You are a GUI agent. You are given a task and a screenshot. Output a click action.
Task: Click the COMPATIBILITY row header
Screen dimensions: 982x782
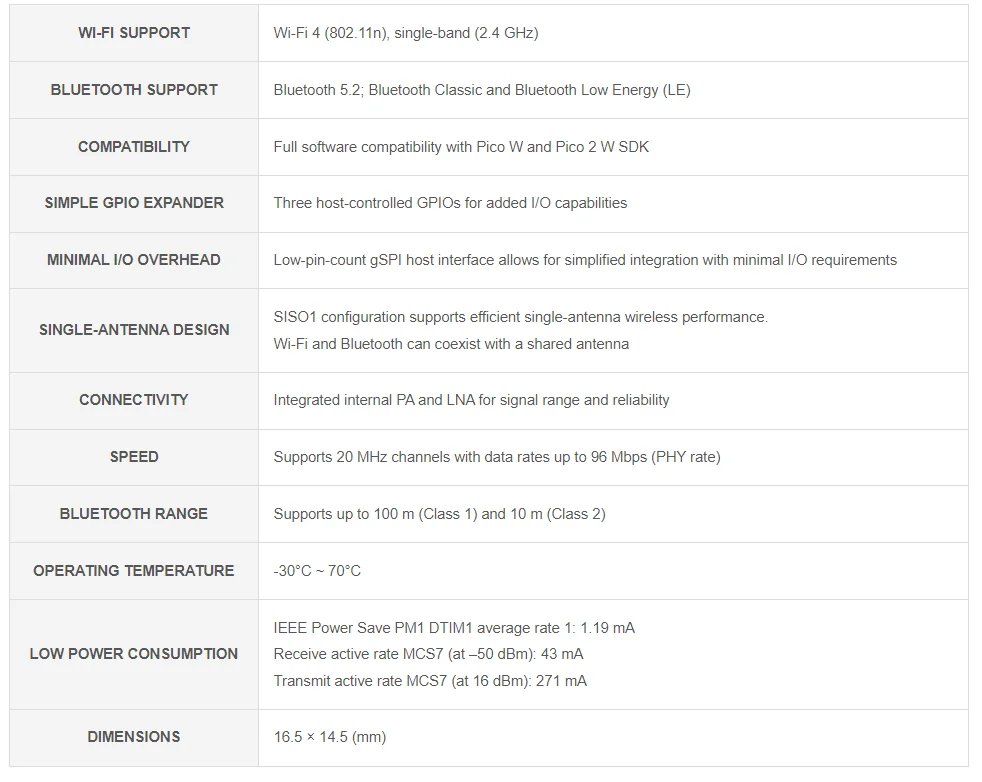[134, 147]
